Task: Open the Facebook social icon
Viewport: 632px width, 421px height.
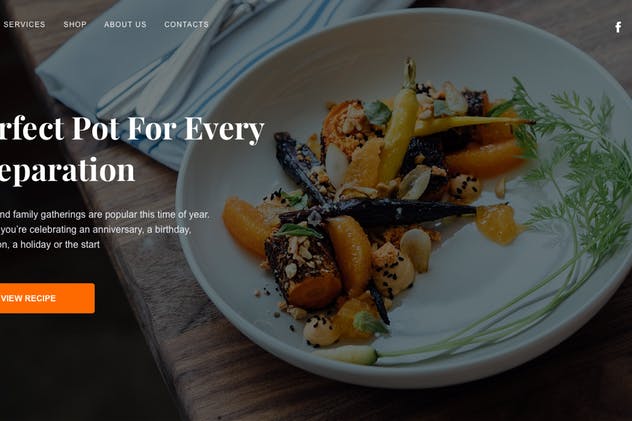Action: (618, 27)
